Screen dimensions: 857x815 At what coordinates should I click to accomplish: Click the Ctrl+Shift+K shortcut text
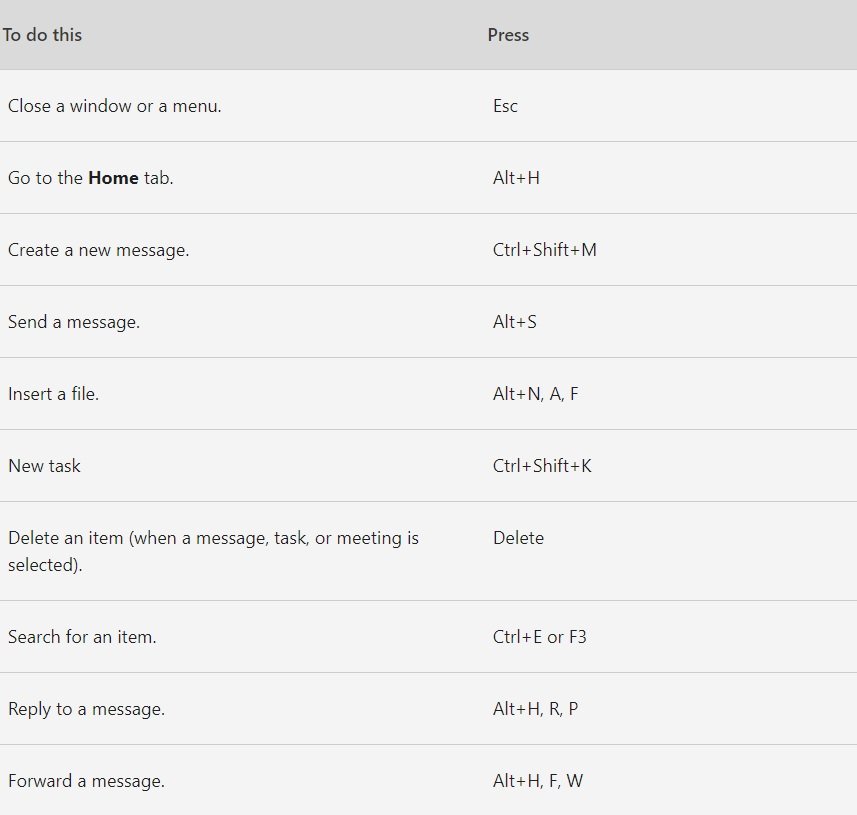(542, 466)
